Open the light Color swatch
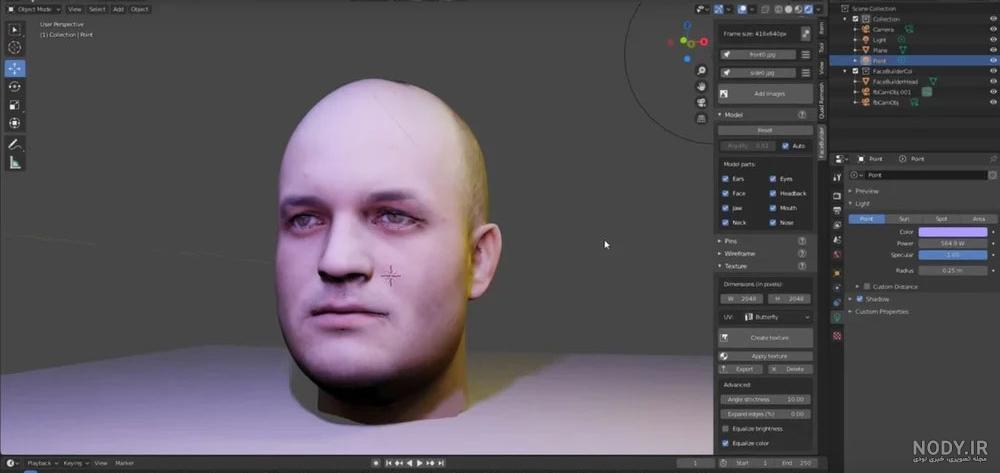1000x473 pixels. pyautogui.click(x=953, y=232)
